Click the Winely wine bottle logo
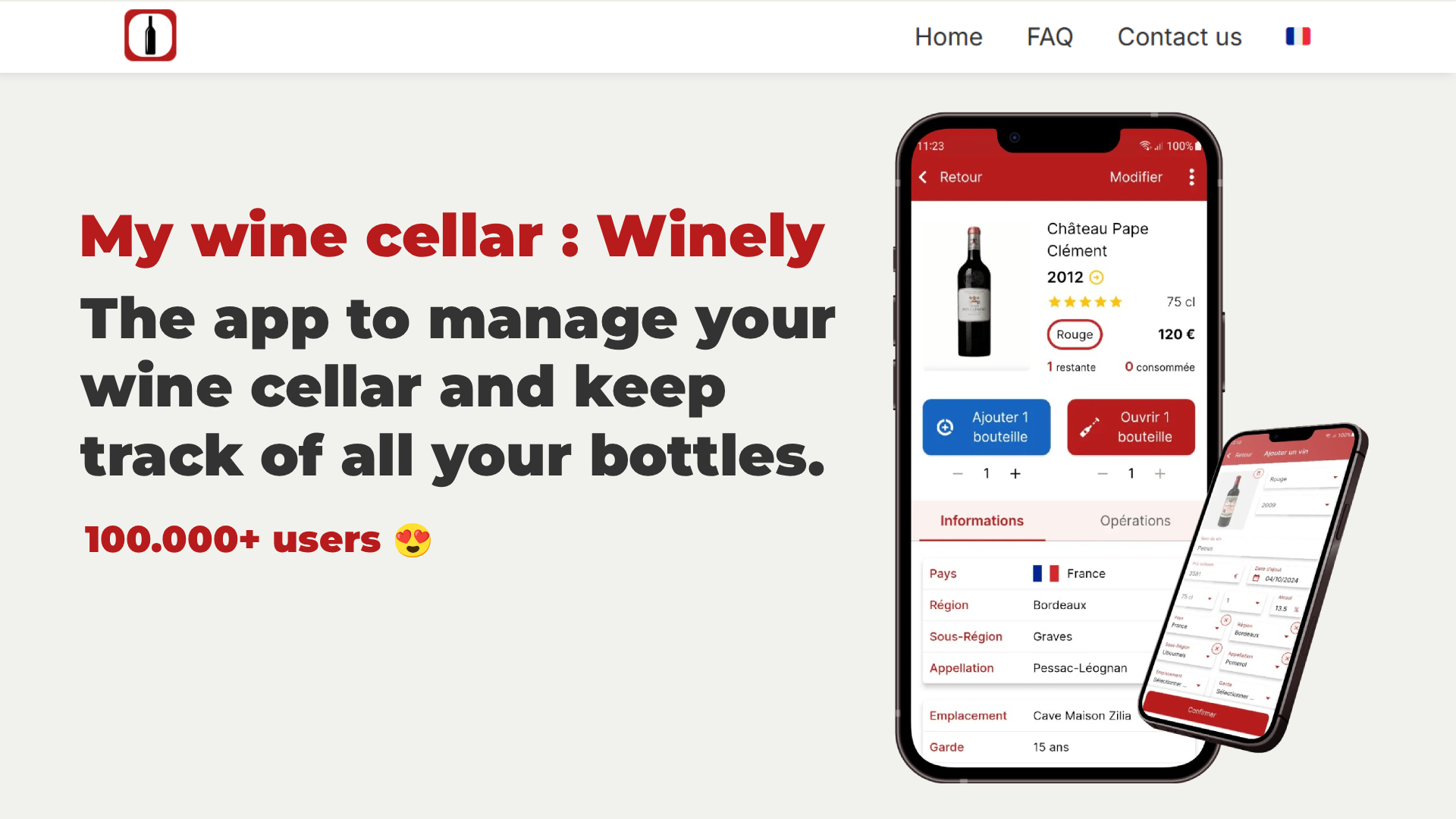1456x819 pixels. 150,36
